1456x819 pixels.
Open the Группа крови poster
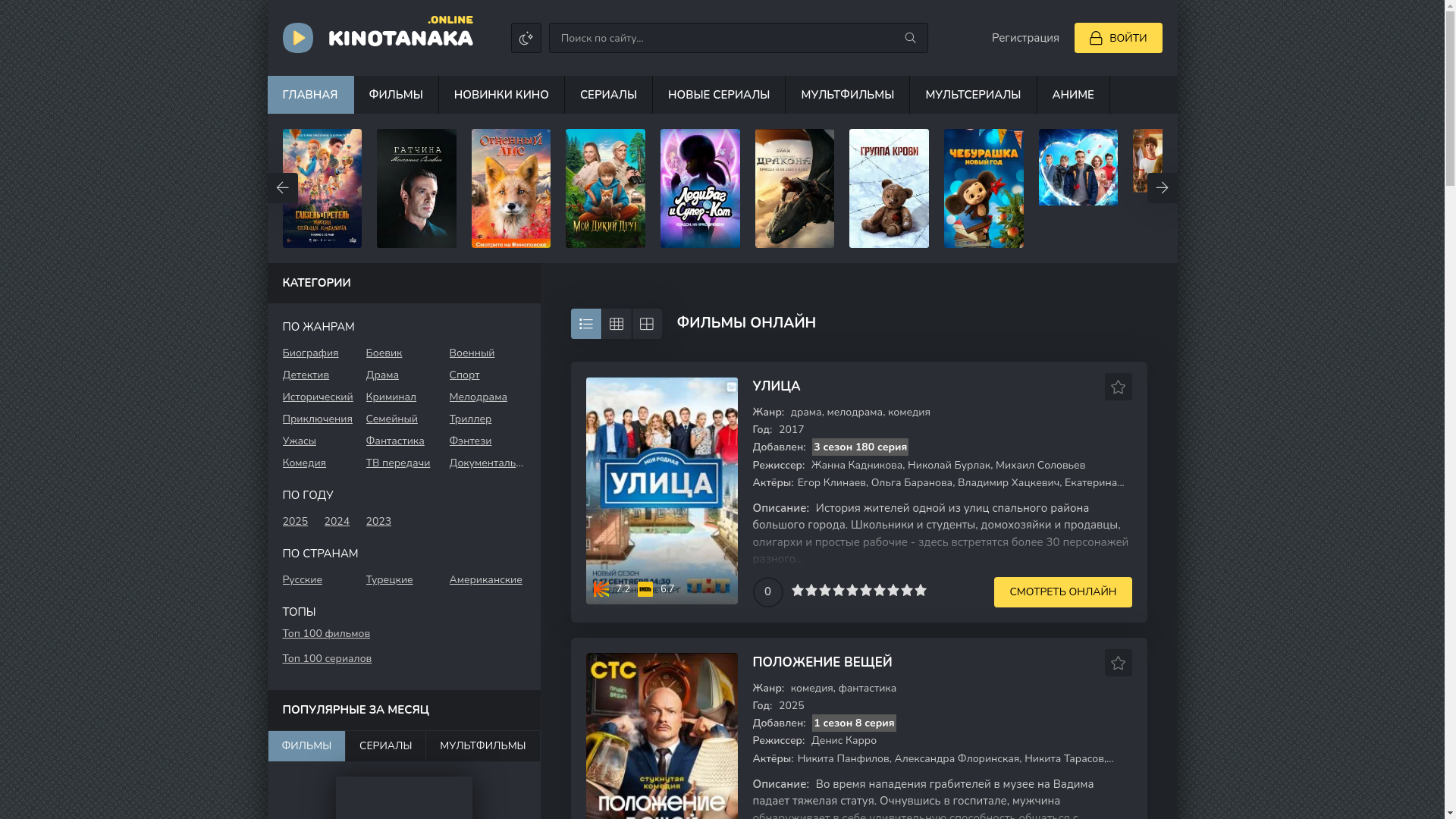point(889,188)
